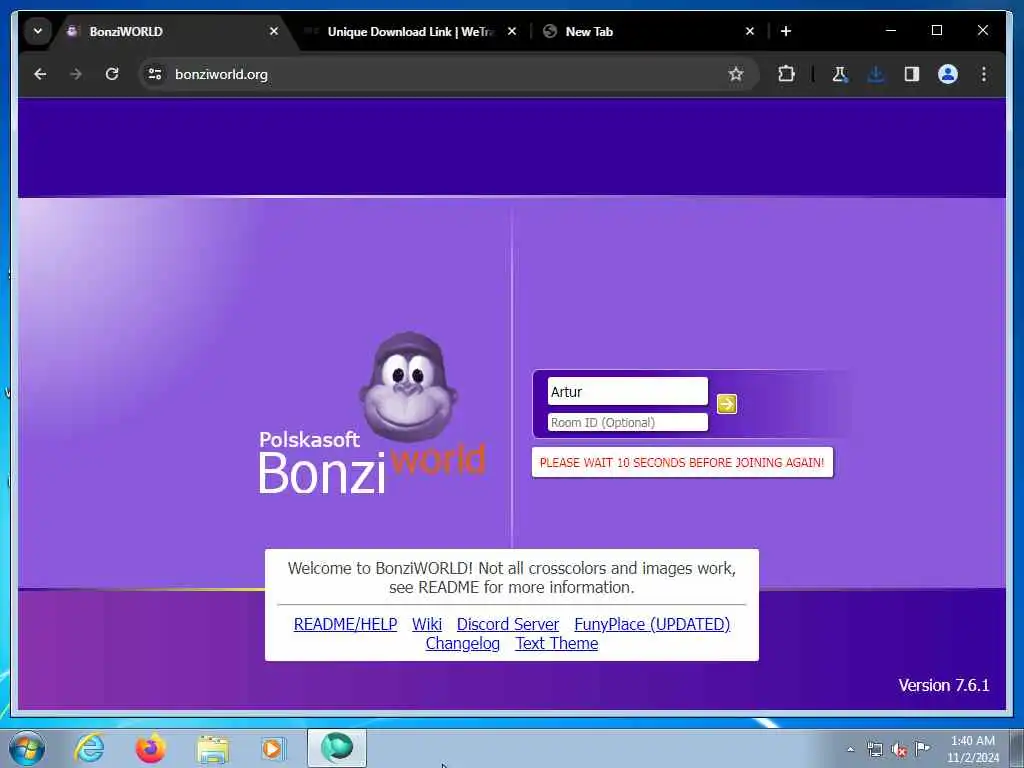Close the Unique Download Link tab

(512, 31)
